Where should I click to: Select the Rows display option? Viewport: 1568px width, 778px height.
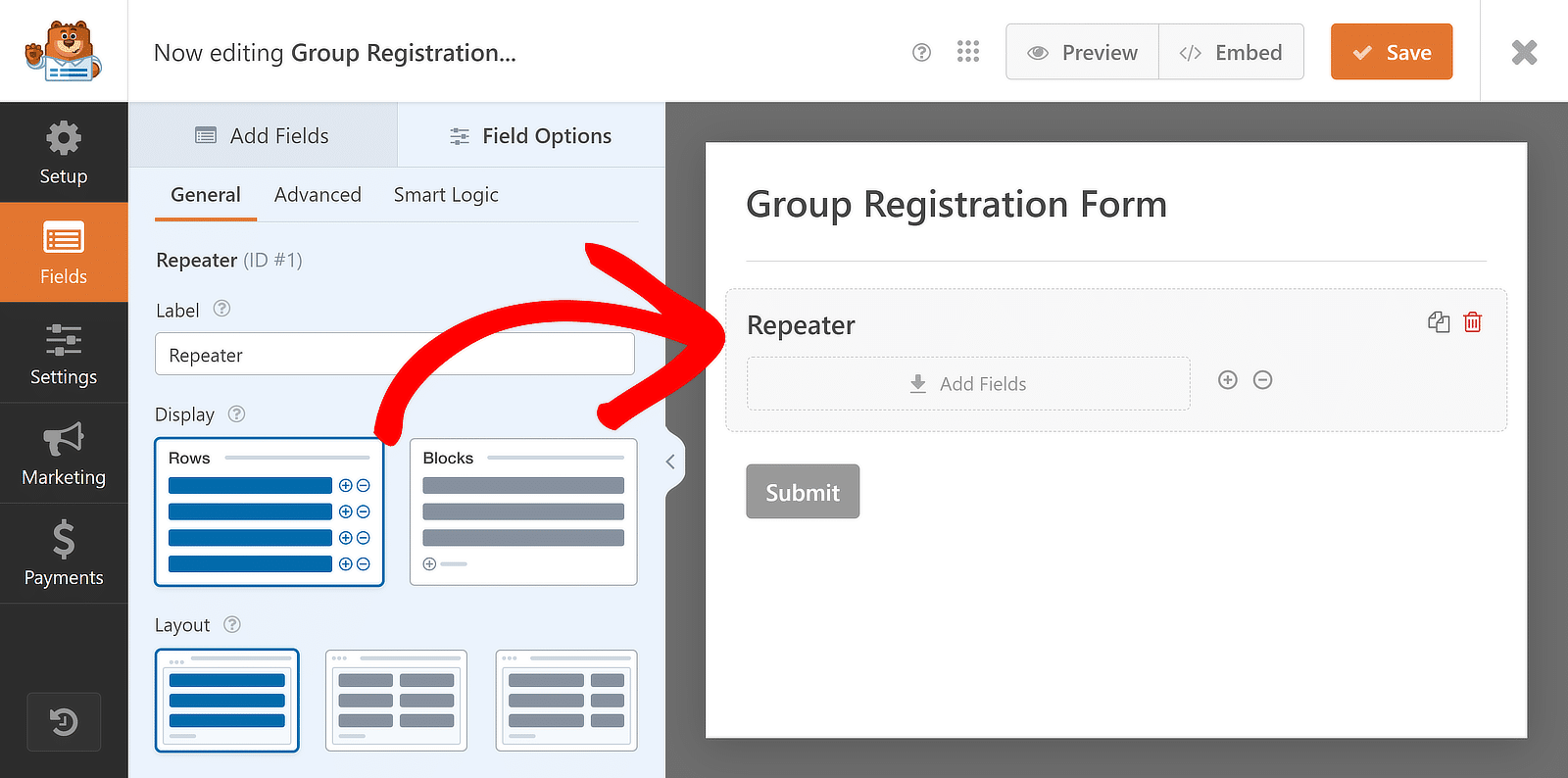click(x=269, y=511)
